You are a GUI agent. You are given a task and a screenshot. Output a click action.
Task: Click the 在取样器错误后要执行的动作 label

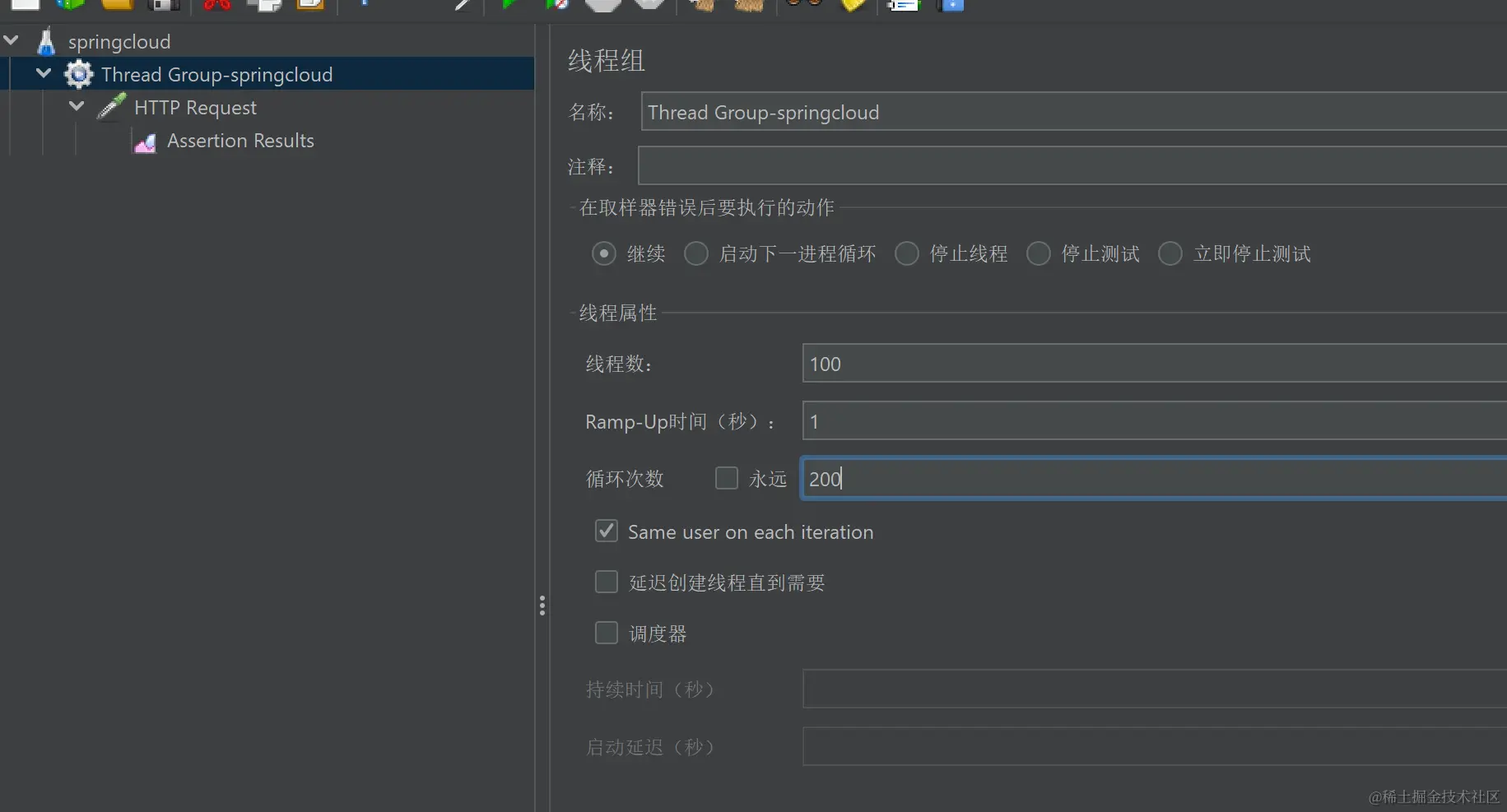(707, 207)
